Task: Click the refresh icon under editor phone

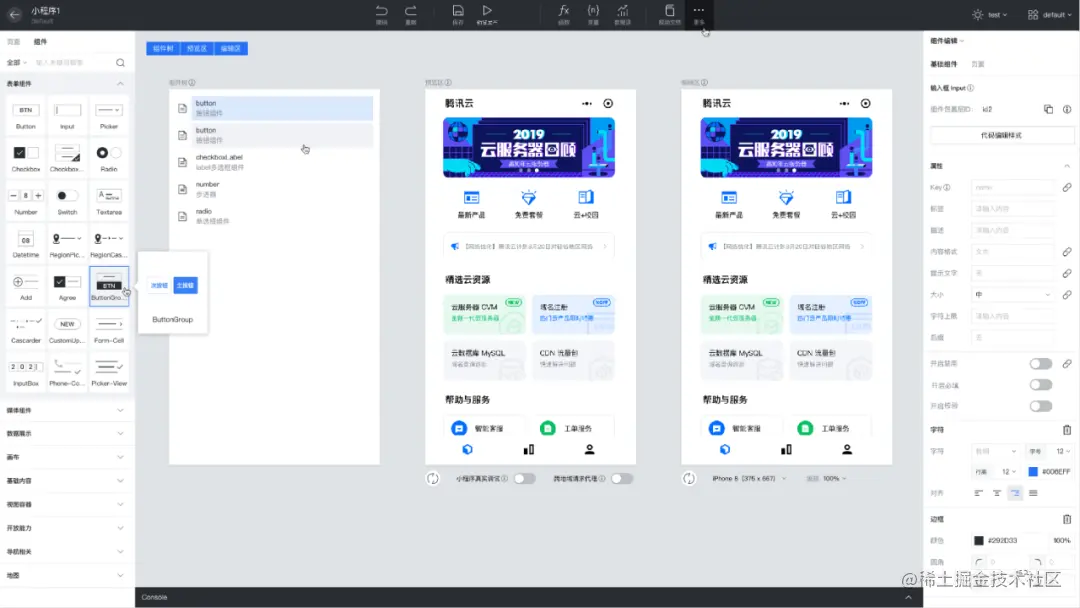Action: click(x=689, y=479)
